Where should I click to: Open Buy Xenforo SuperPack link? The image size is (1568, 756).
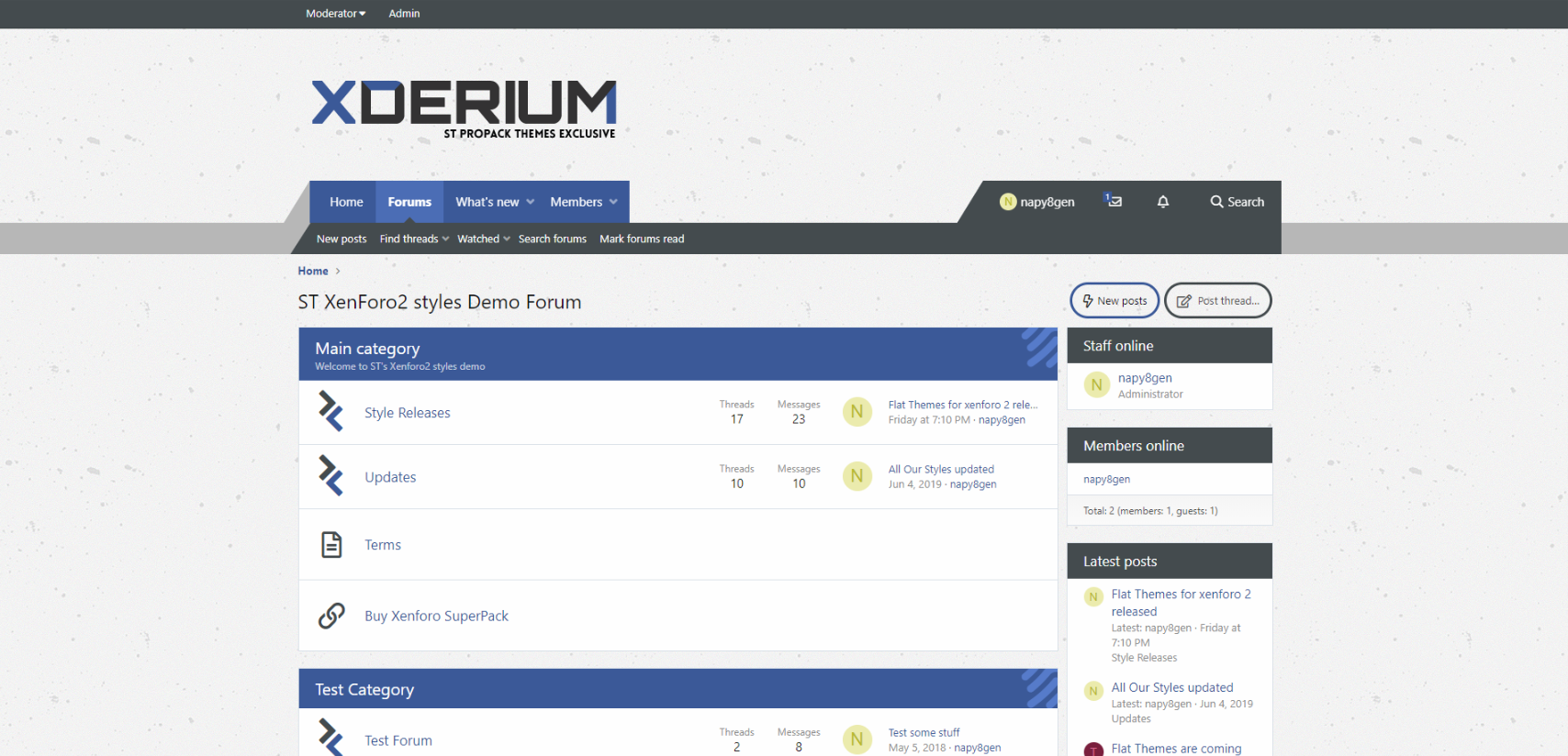tap(436, 616)
